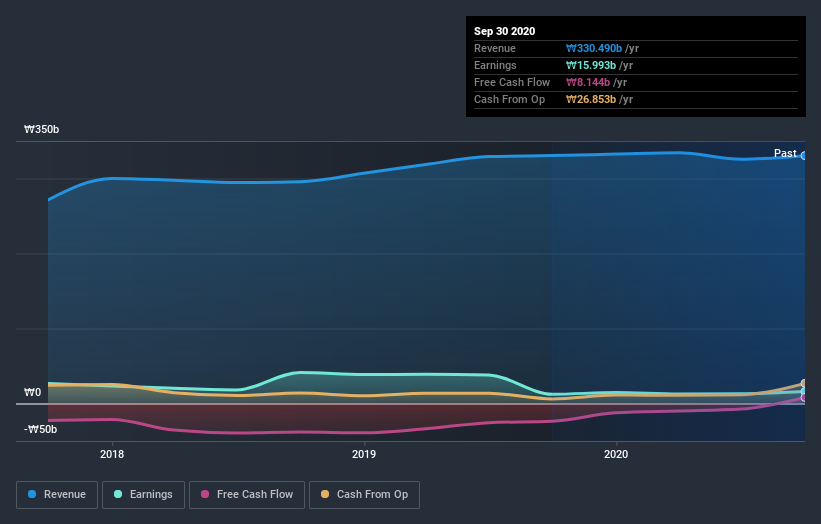Click the Earnings row label in tooltip
The width and height of the screenshot is (821, 524).
[495, 65]
